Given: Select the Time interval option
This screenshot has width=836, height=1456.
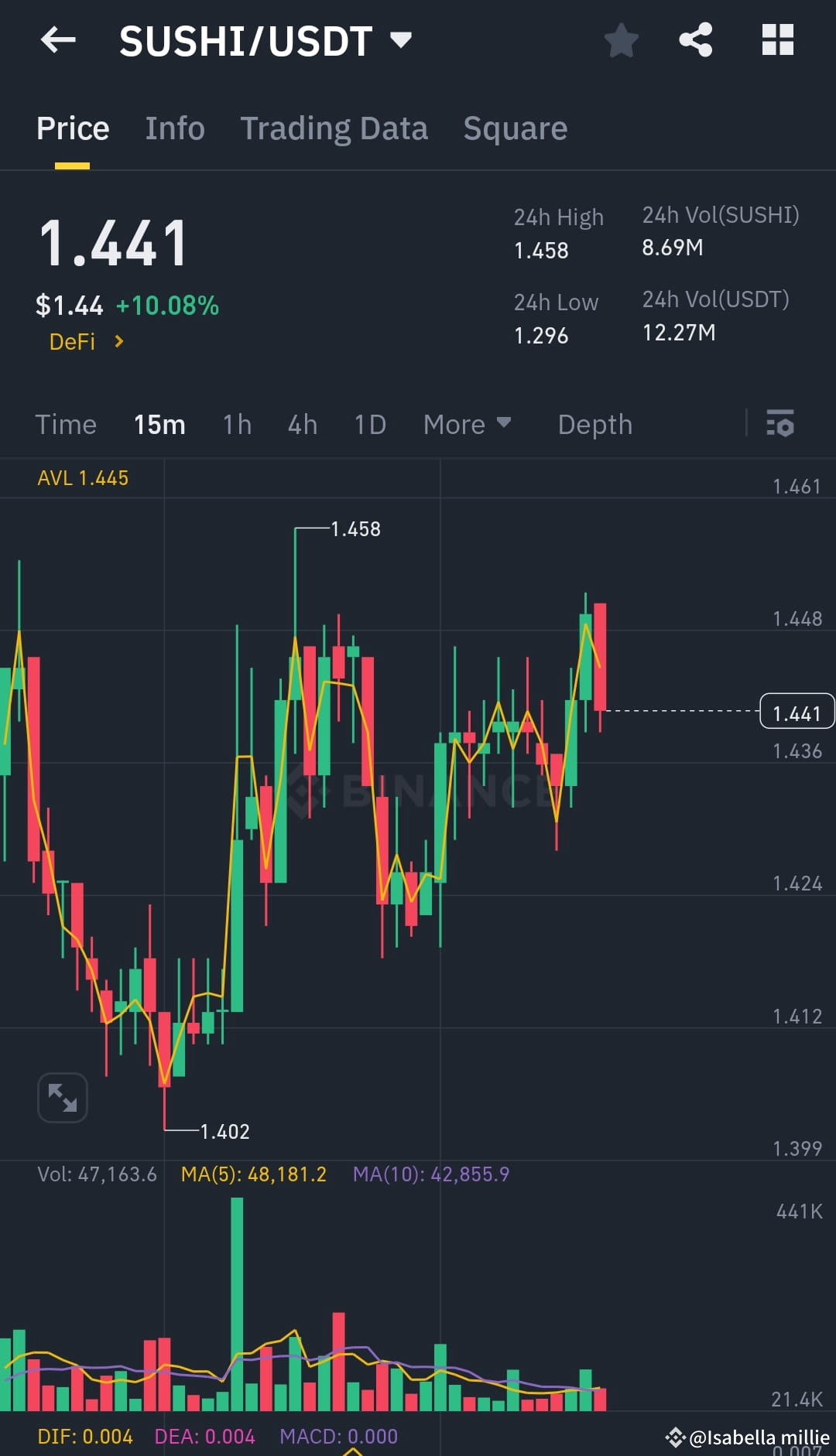Looking at the screenshot, I should click(66, 424).
